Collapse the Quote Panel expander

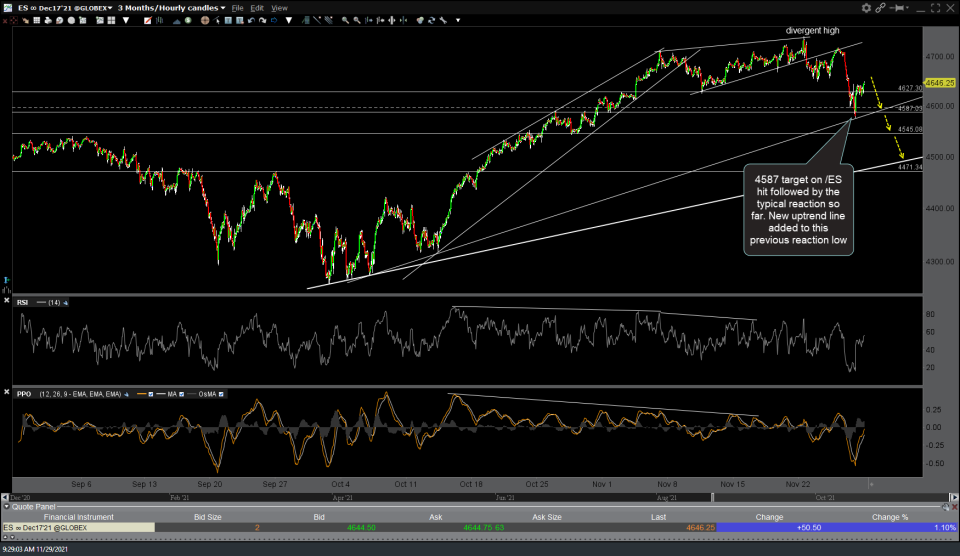pyautogui.click(x=7, y=507)
